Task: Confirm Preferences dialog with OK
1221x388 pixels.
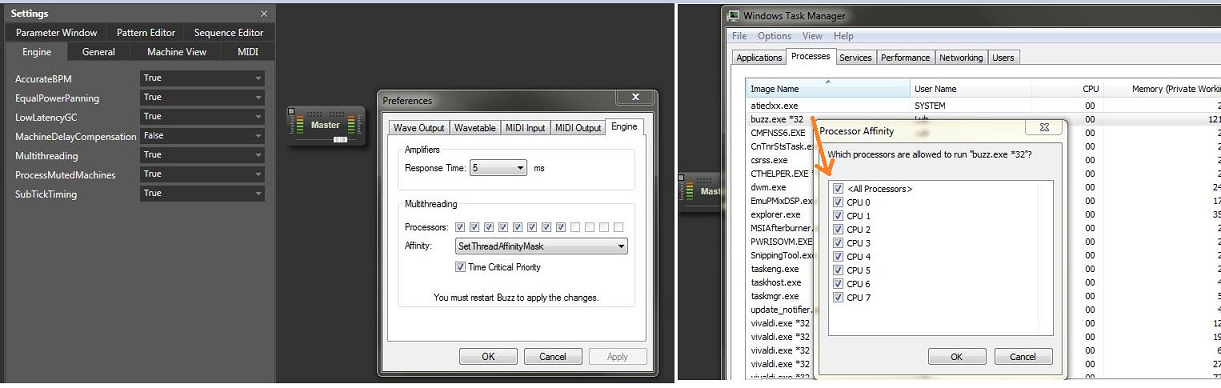Action: [488, 356]
